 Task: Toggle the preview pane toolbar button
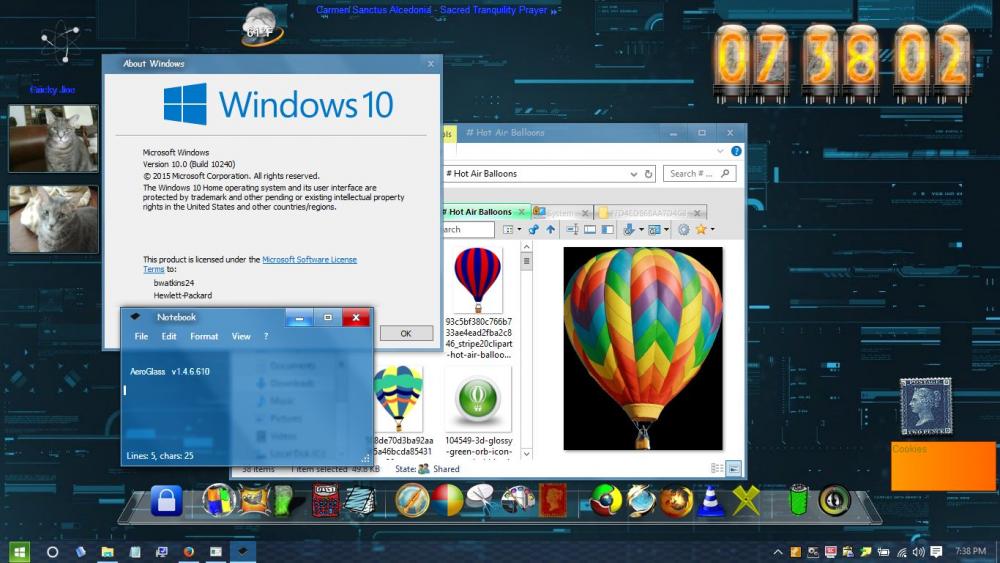click(606, 230)
